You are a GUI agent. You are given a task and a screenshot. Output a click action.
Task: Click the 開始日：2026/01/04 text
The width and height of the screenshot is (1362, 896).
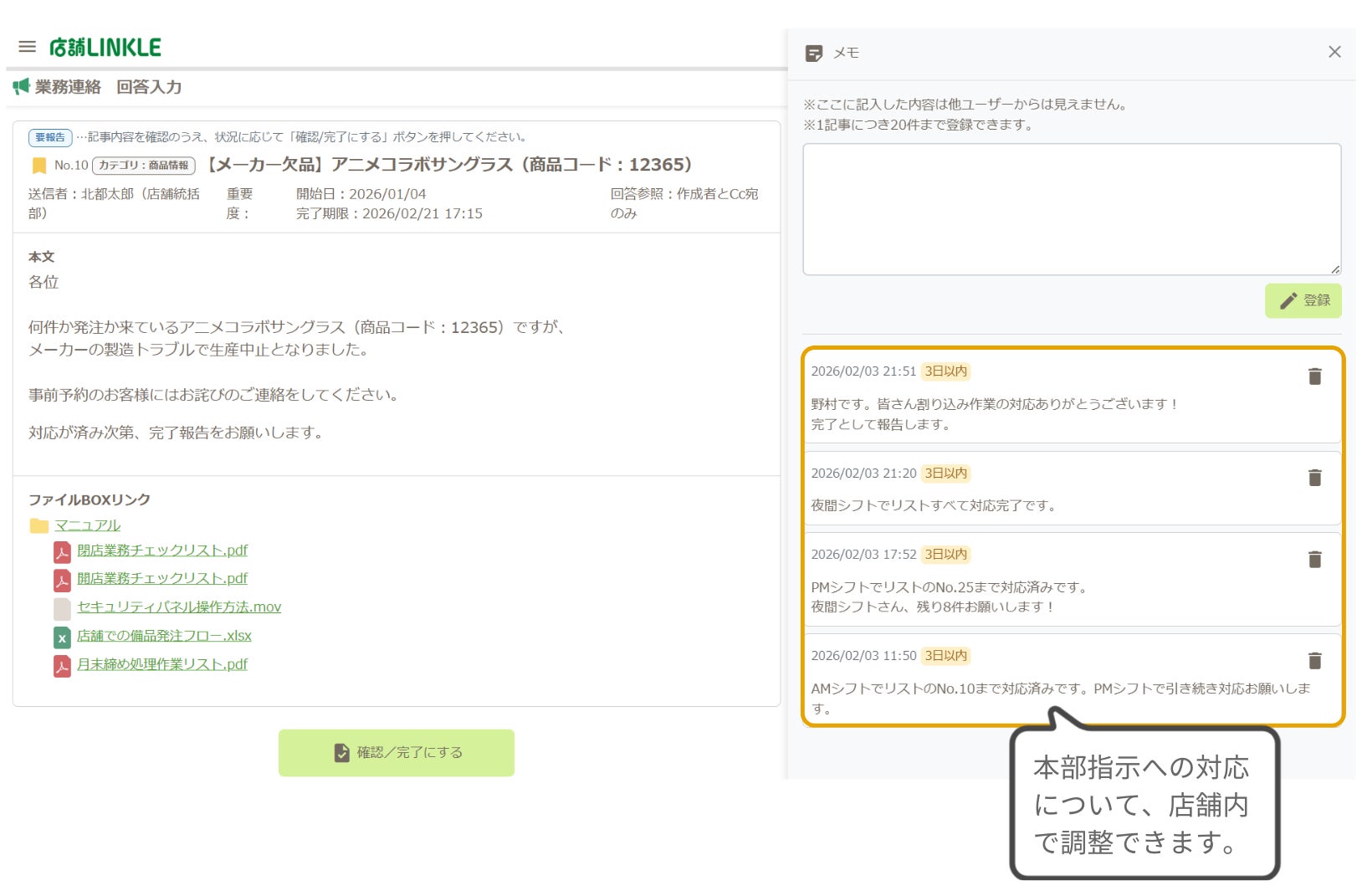click(x=361, y=194)
